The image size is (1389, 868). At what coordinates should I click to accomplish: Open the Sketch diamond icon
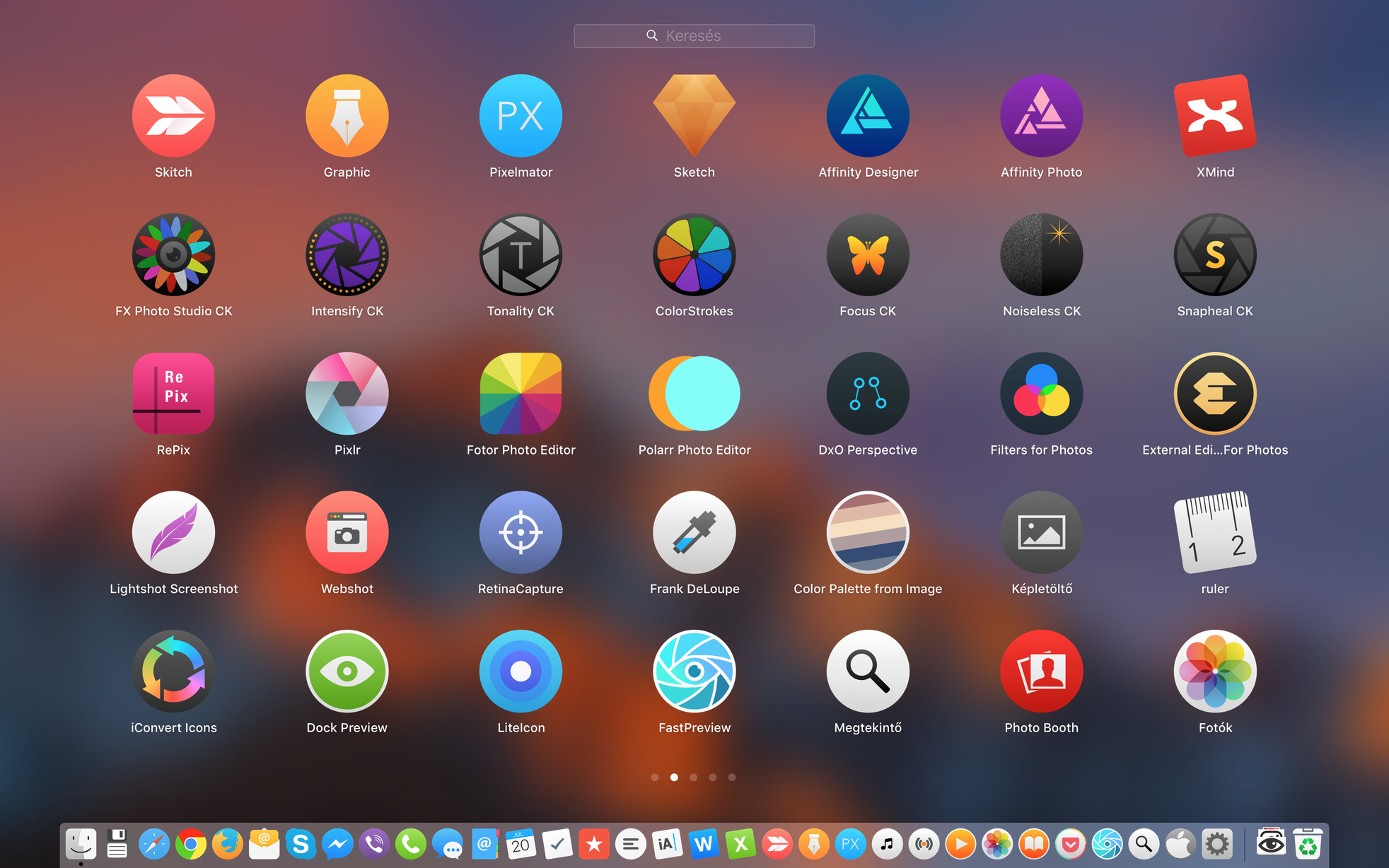(x=694, y=116)
